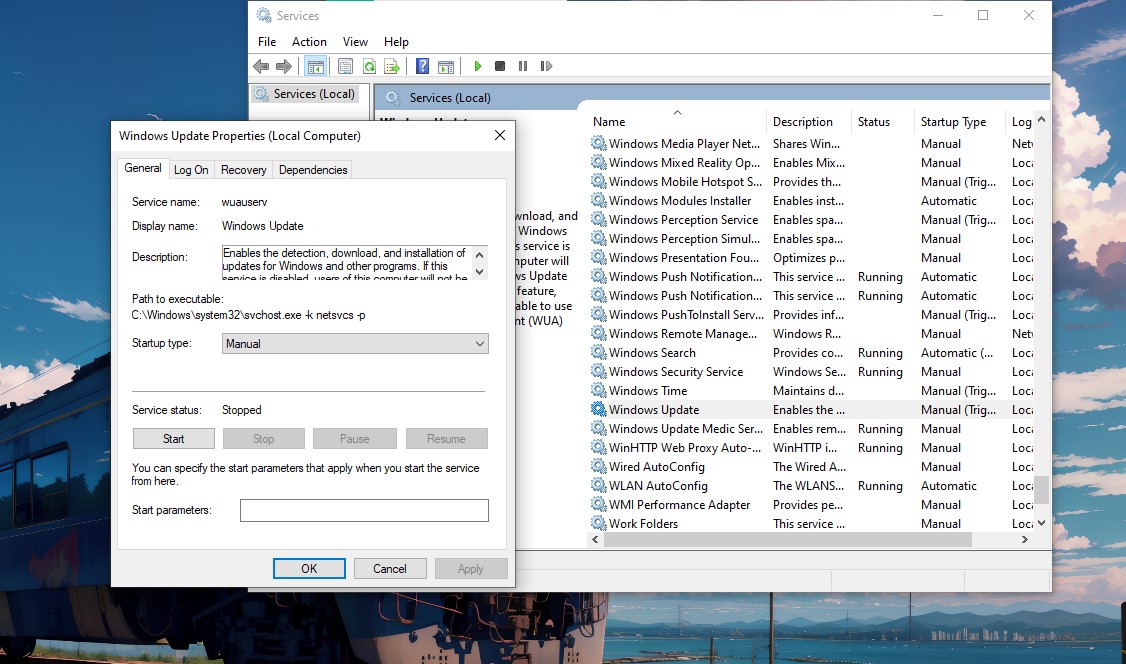Click the Export List toolbar icon
This screenshot has height=664, width=1126.
[392, 66]
